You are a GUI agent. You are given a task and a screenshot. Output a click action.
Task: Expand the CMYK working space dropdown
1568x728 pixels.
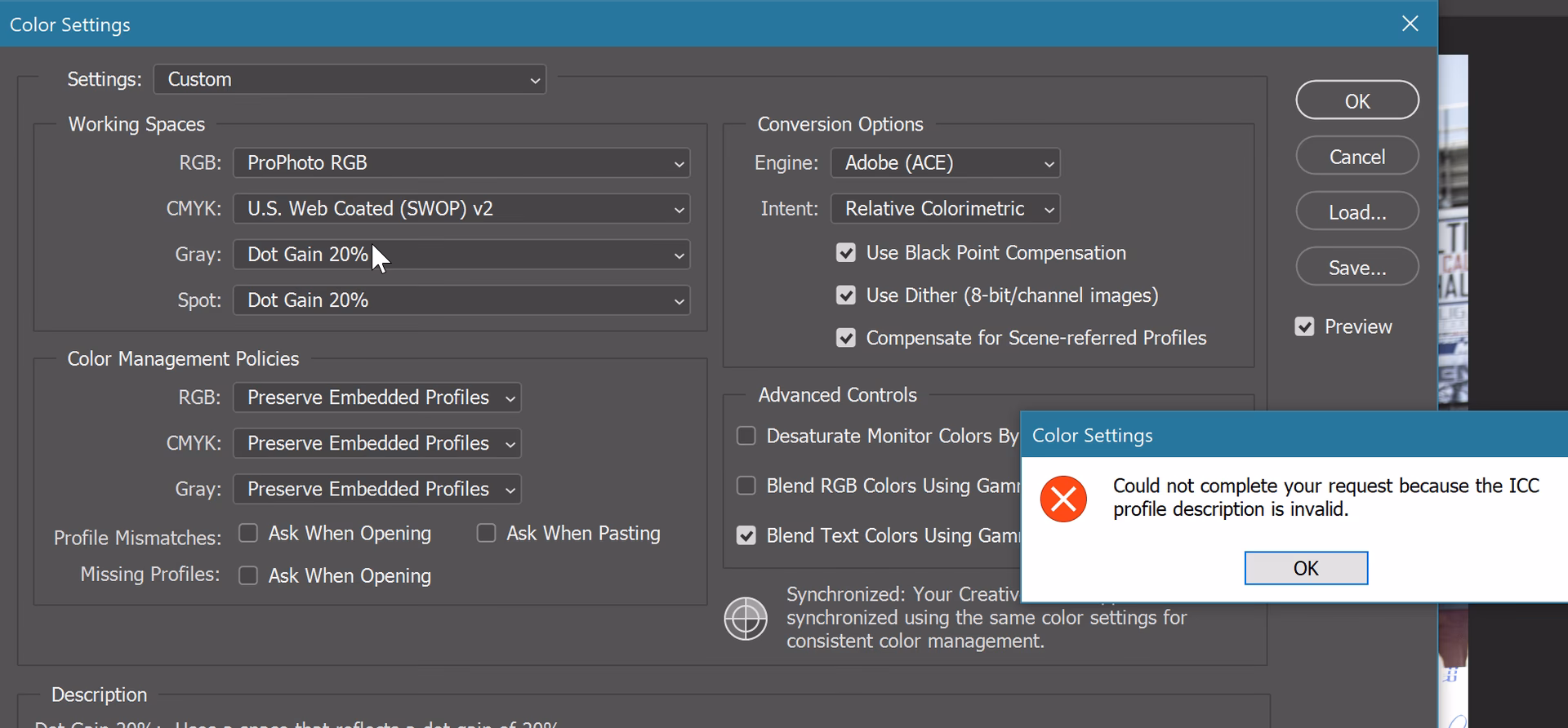click(x=461, y=208)
